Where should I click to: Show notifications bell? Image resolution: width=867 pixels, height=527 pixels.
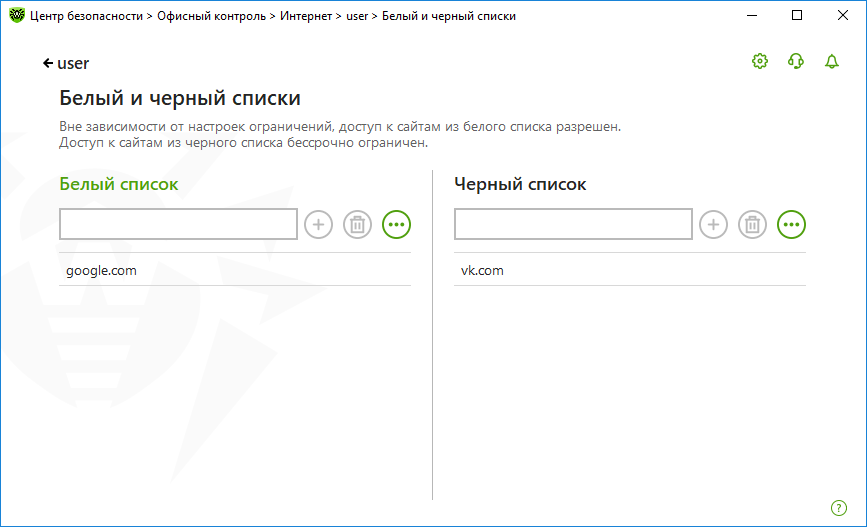tap(832, 61)
